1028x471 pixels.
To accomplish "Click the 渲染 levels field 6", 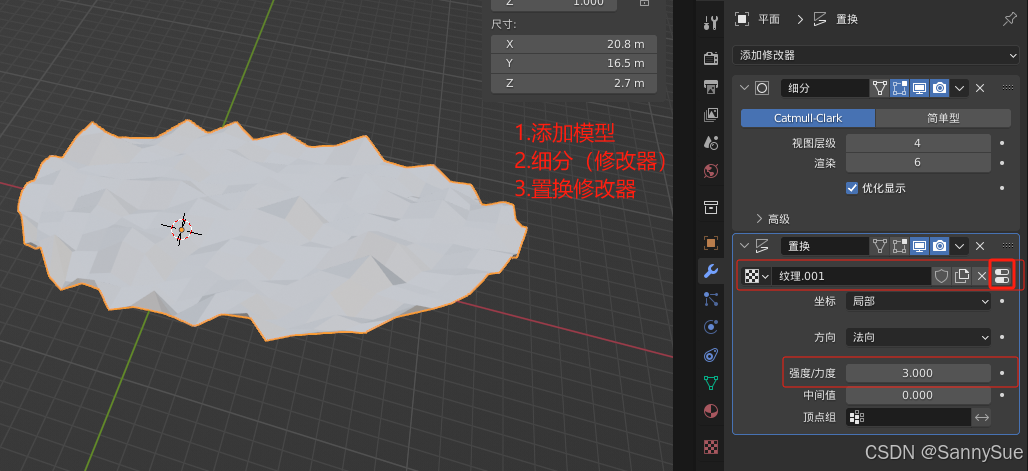I will click(x=918, y=162).
